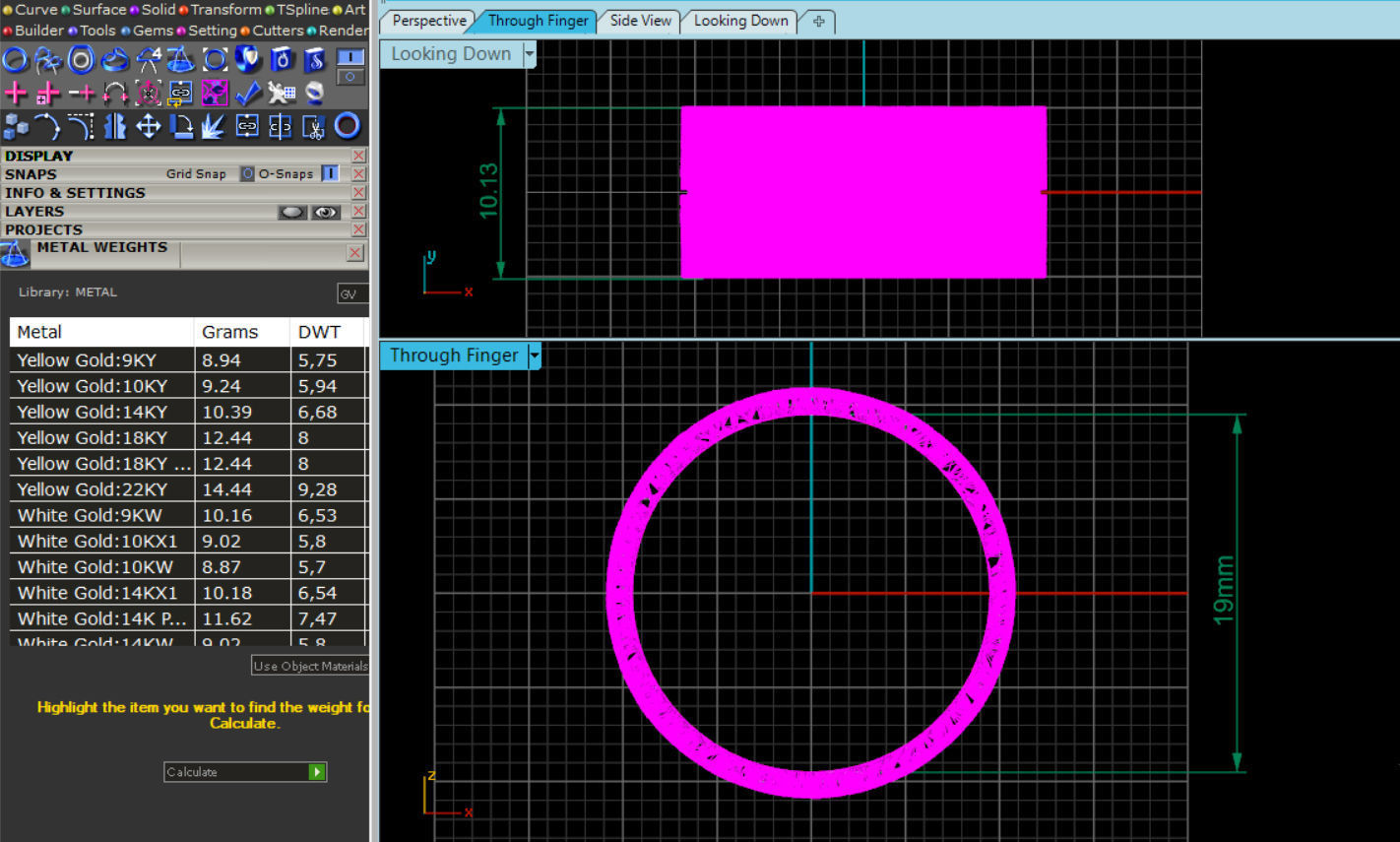Click the Metal column header
This screenshot has width=1400, height=842.
pos(100,332)
